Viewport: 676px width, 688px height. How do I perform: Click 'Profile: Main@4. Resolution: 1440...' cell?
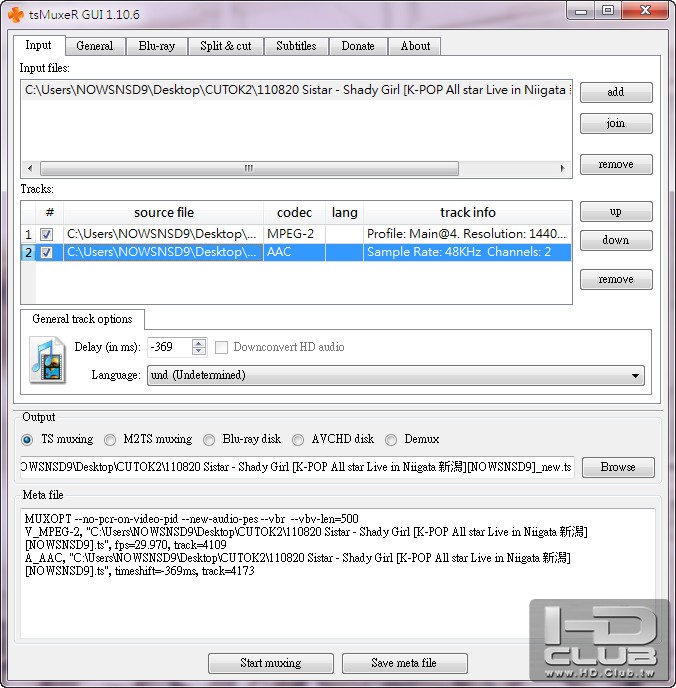[468, 234]
